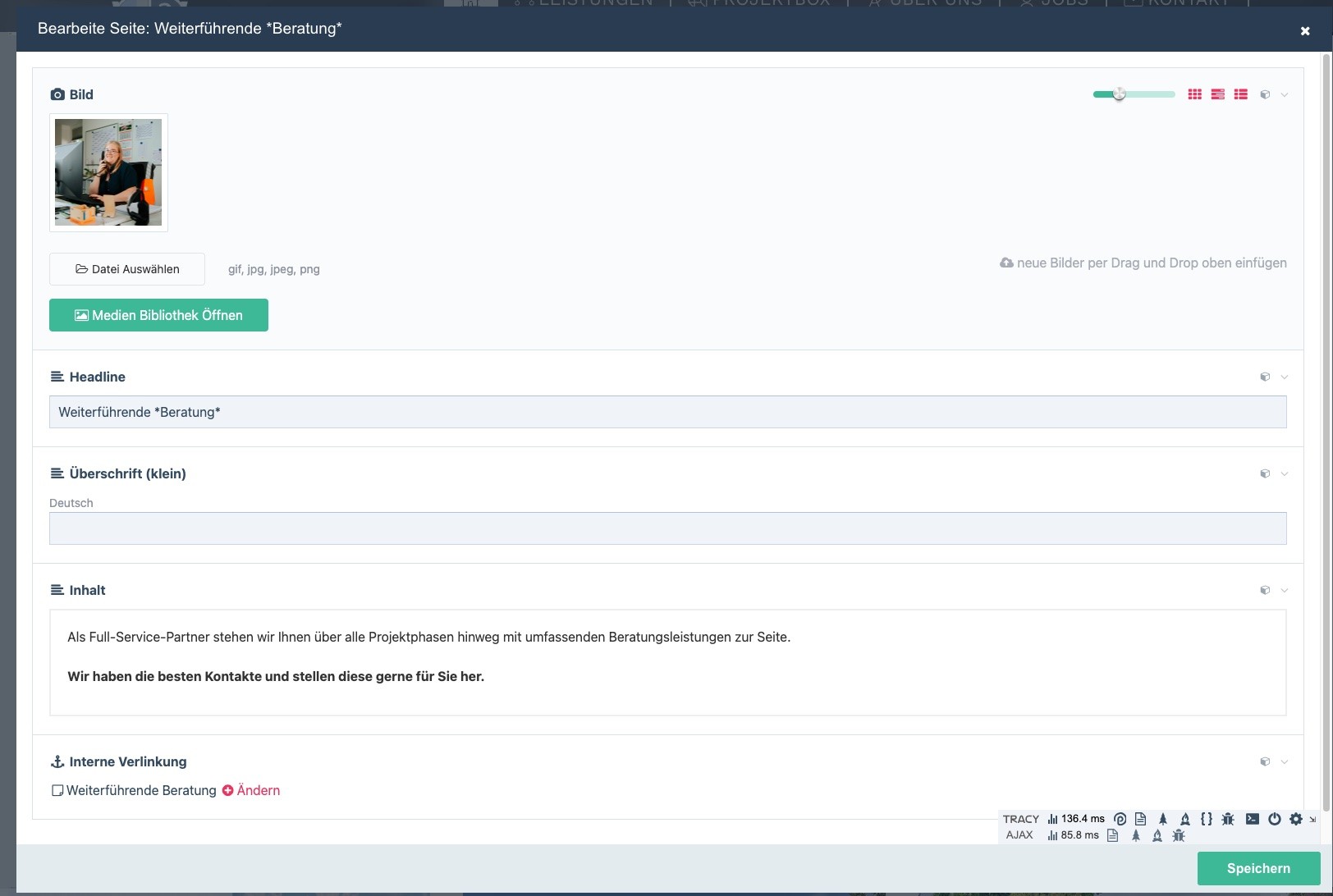Screen dimensions: 1333x896
Task: Open ProcessWire info spiral icon in Tracy
Action: click(1120, 819)
